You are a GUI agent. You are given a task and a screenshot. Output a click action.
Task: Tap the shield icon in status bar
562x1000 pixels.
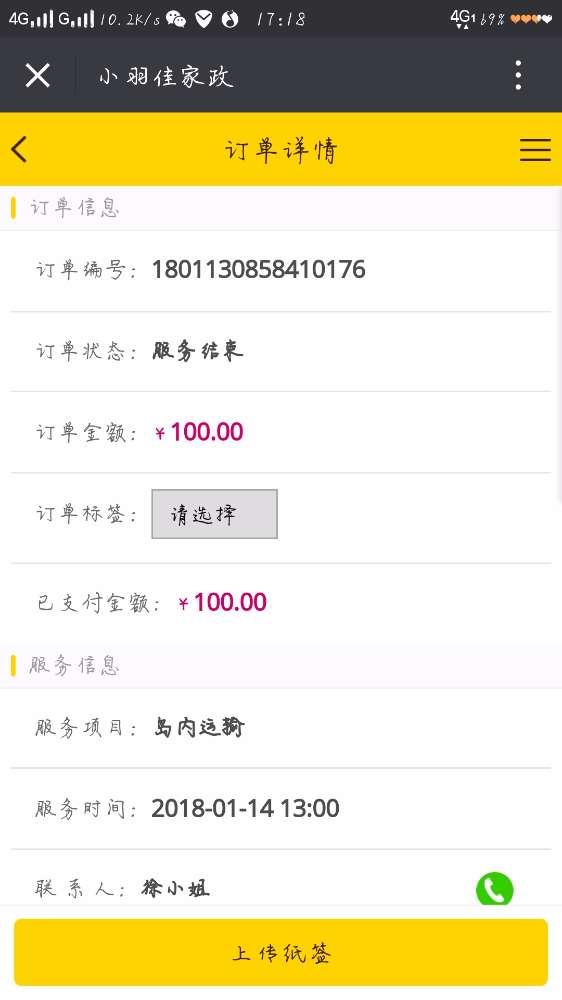(x=203, y=20)
